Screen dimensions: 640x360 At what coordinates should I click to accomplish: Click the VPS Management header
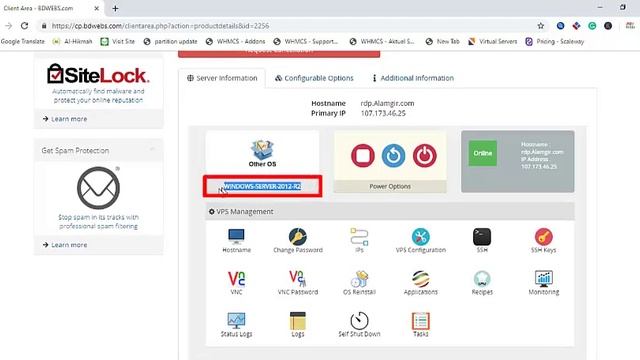[390, 211]
